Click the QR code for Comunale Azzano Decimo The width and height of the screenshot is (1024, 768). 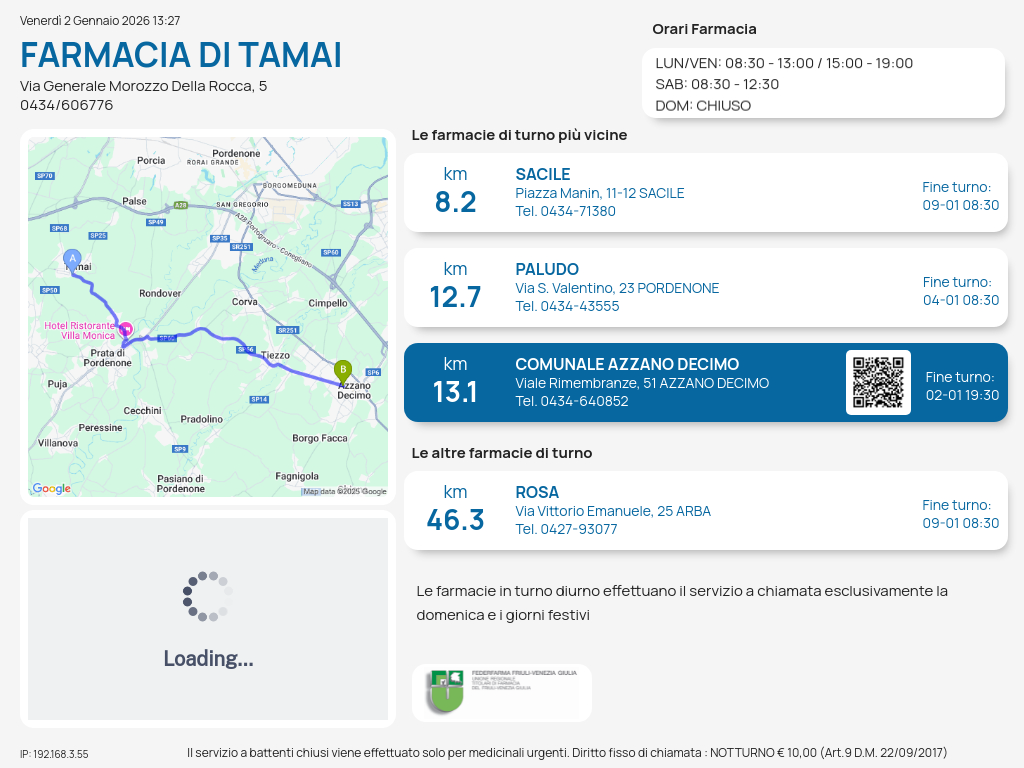point(878,382)
